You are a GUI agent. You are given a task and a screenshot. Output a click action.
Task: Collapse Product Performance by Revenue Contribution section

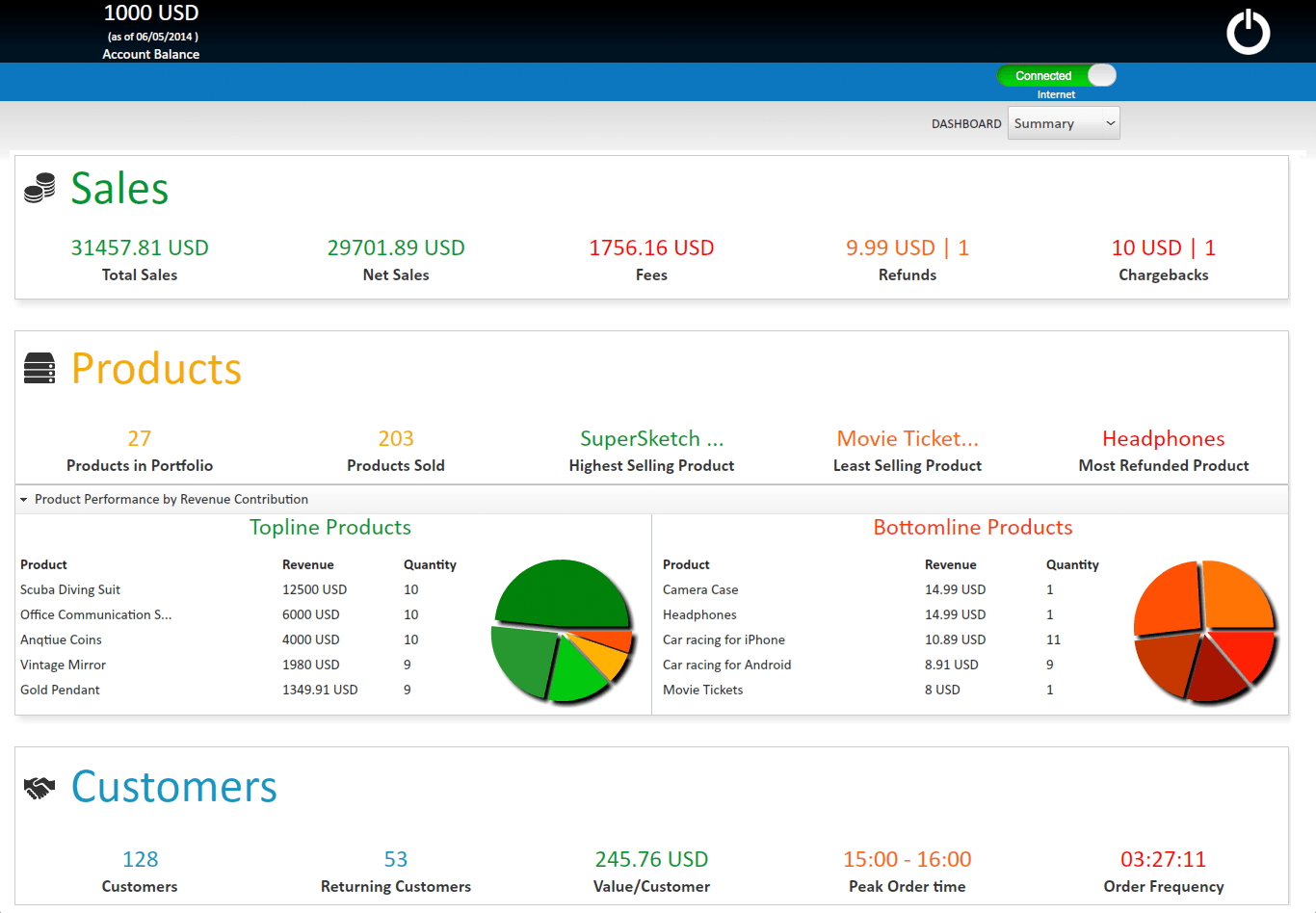coord(24,500)
